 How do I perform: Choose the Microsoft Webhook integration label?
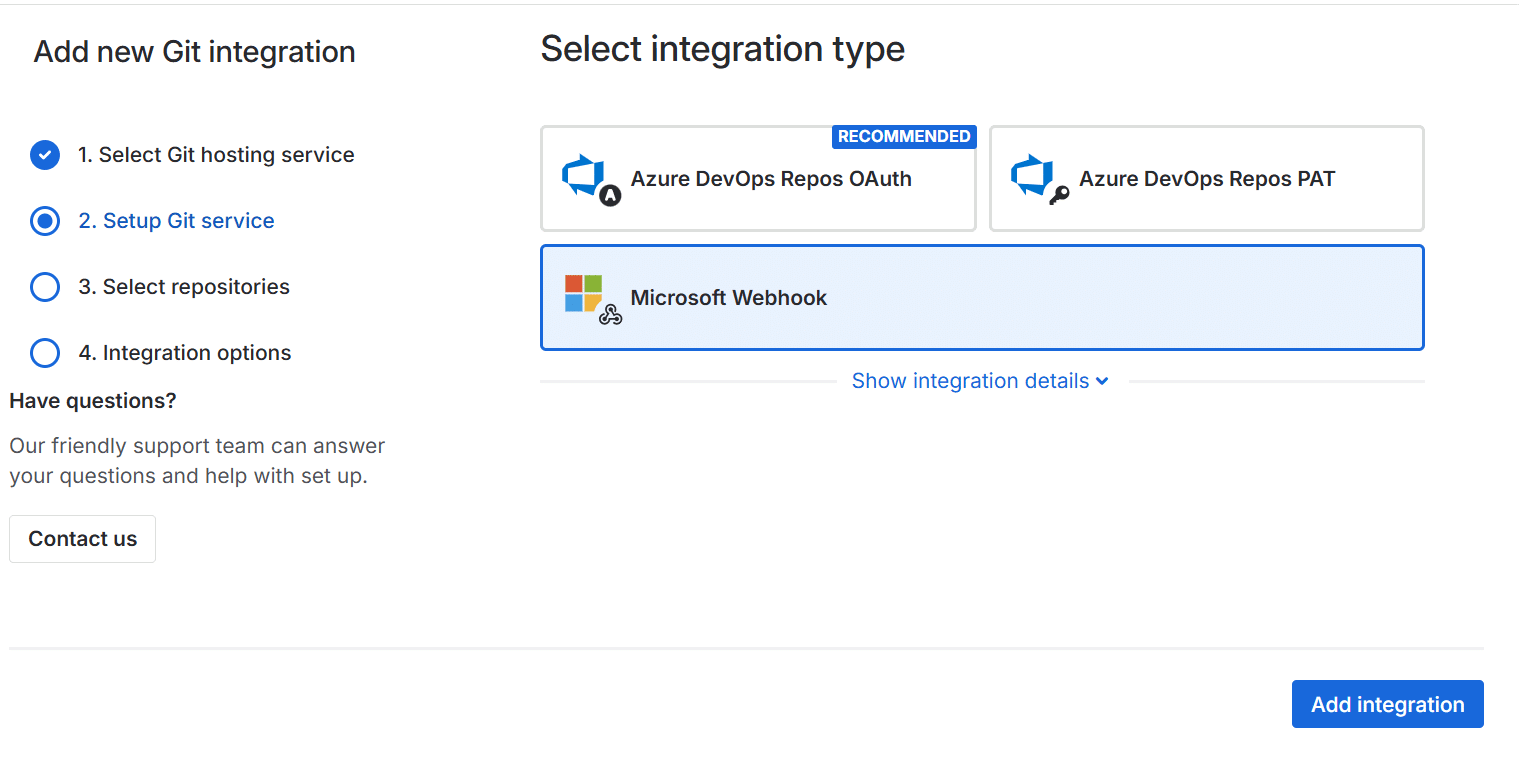click(729, 298)
